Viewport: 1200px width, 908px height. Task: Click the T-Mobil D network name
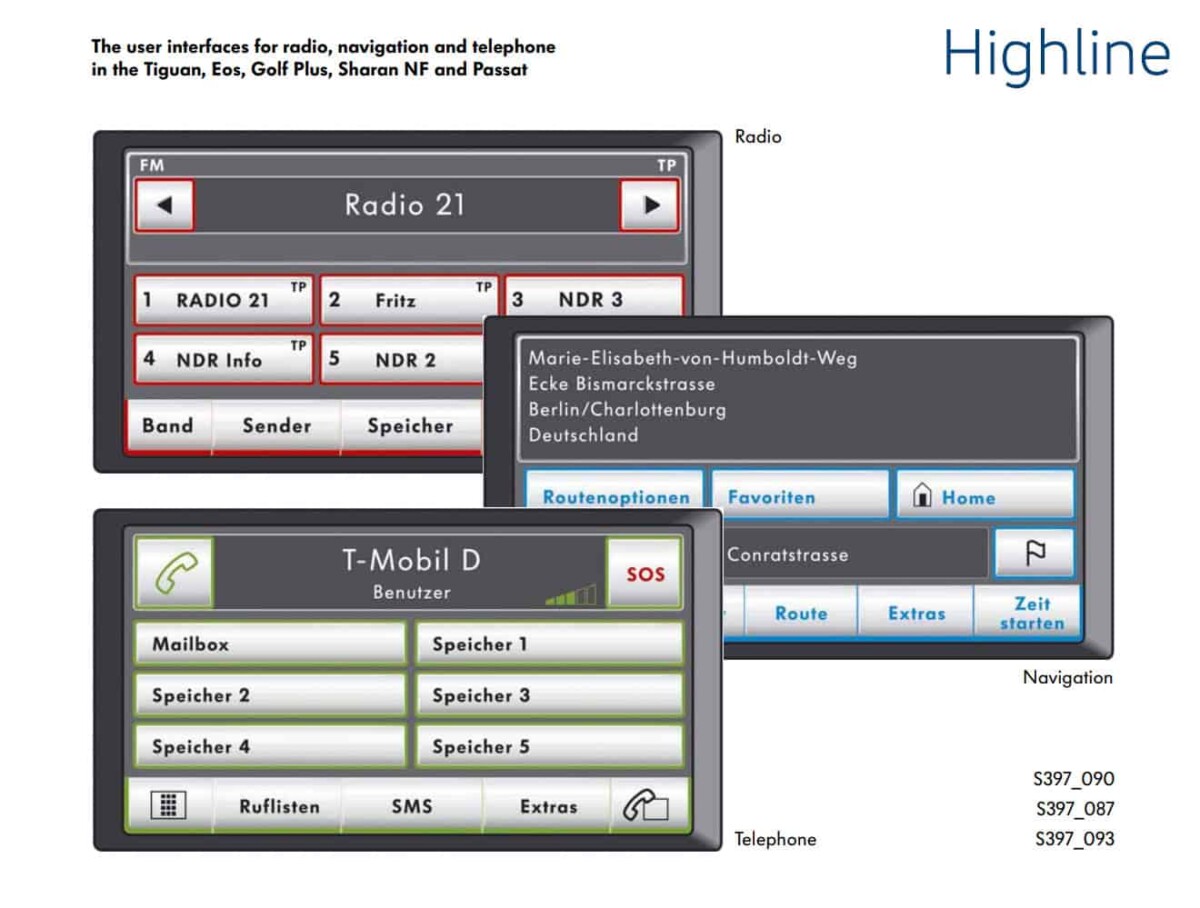click(x=411, y=561)
